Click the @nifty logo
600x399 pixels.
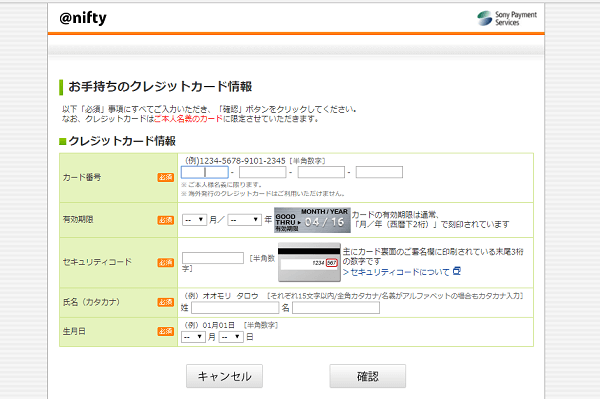[83, 18]
